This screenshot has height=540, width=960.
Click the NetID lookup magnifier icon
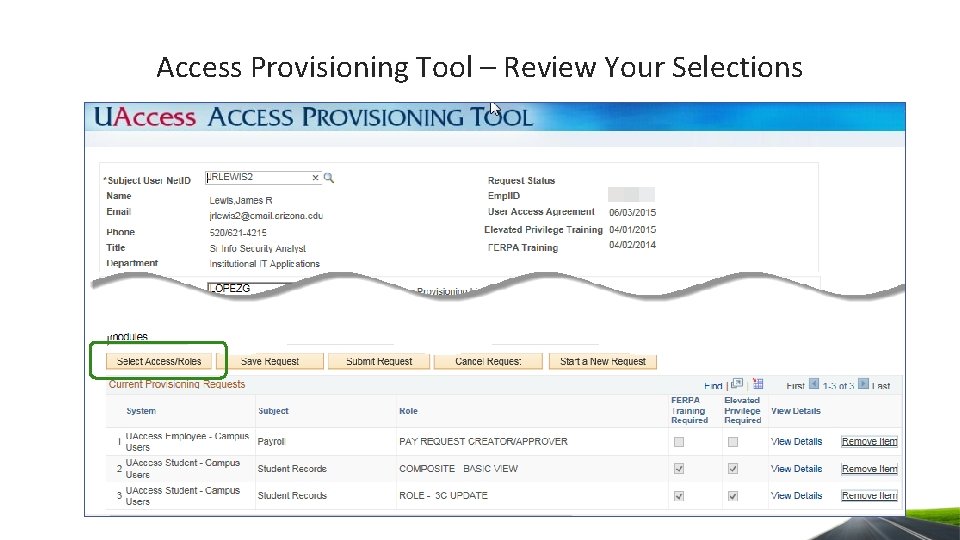click(329, 178)
